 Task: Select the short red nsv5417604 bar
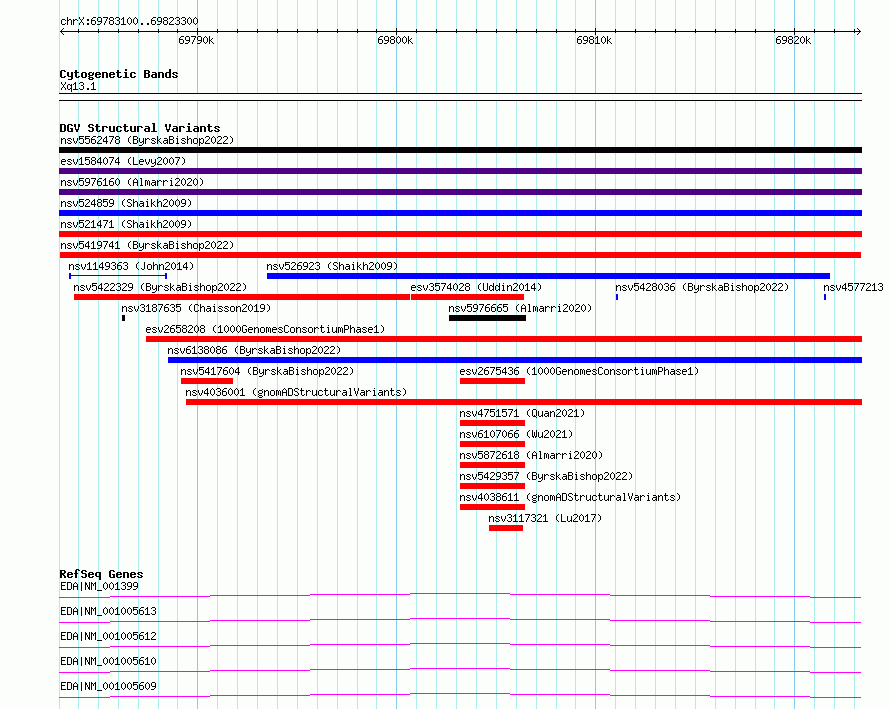(x=207, y=381)
